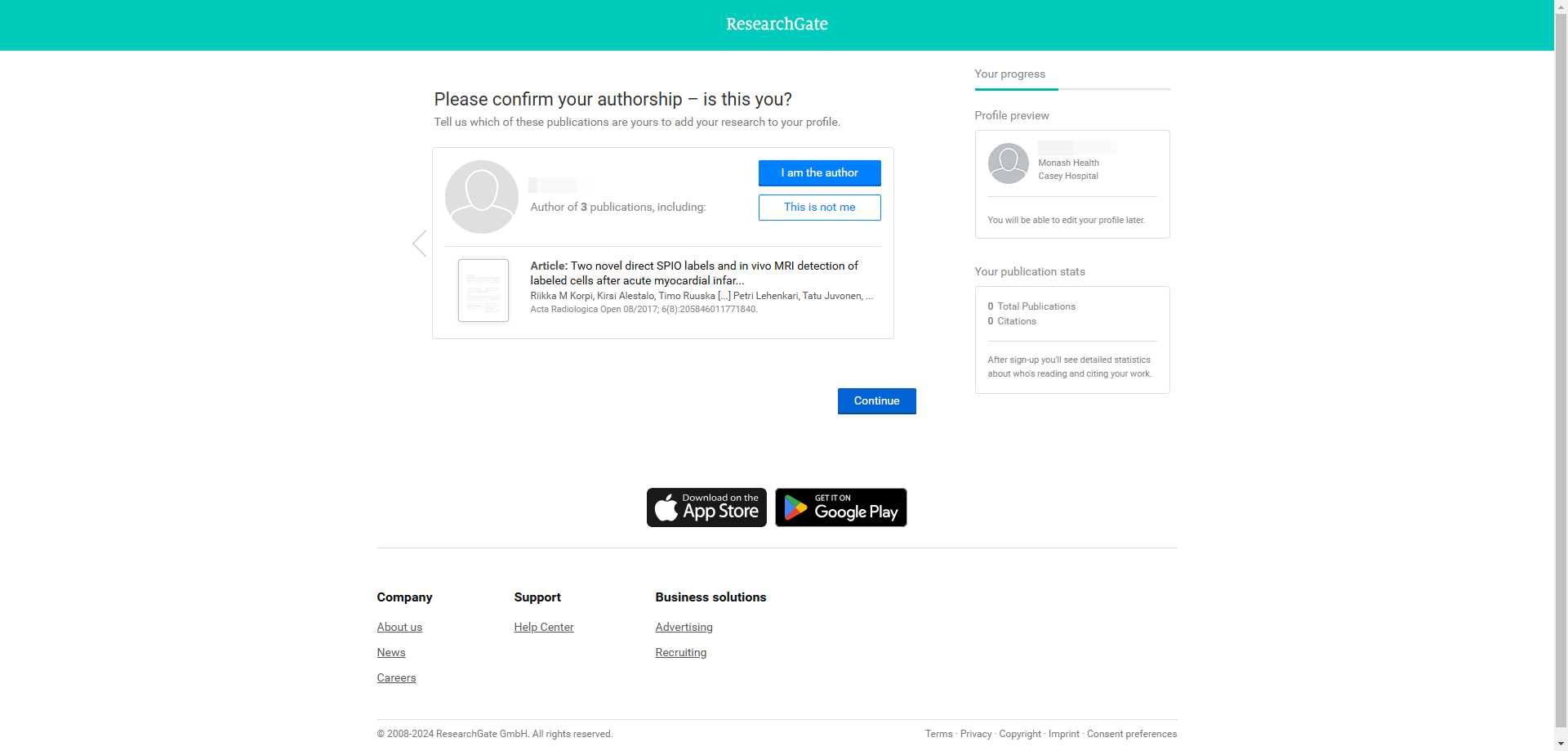1568x751 pixels.
Task: Click the 'Monash Health' affiliation text
Action: pos(1068,163)
